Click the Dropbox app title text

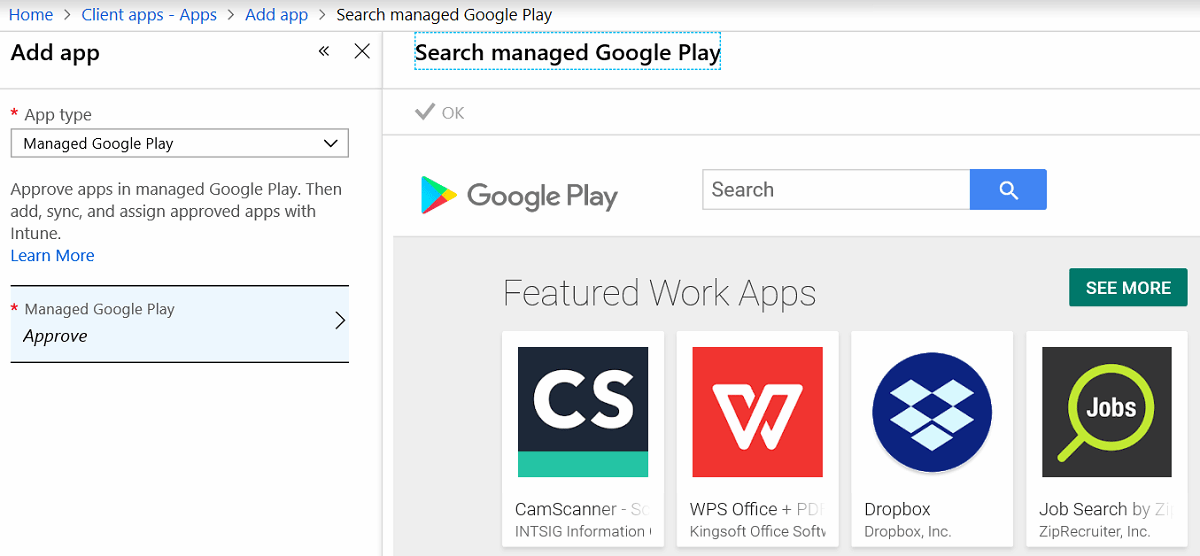(897, 509)
